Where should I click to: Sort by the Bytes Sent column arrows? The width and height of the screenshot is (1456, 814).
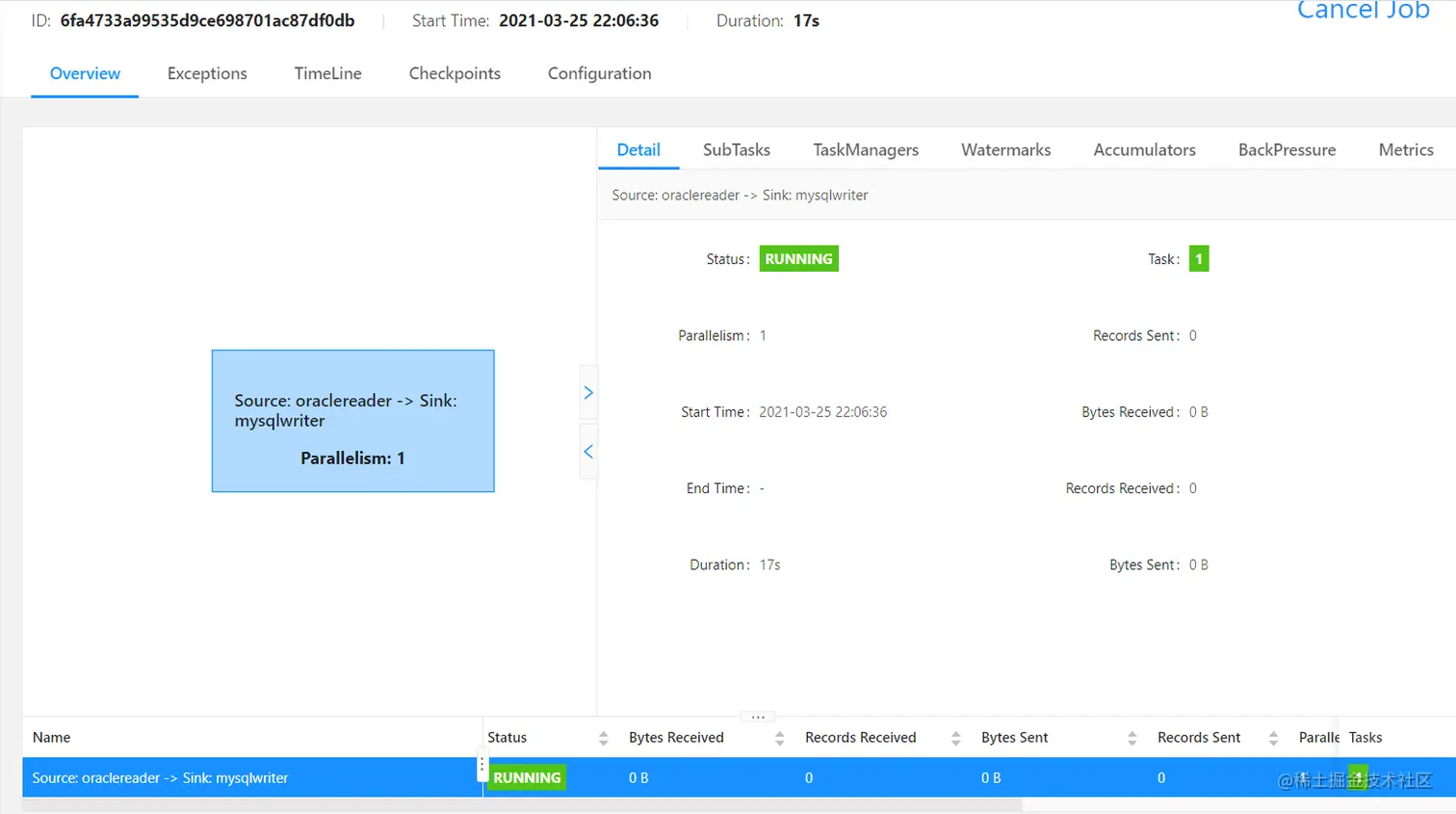pyautogui.click(x=1132, y=738)
